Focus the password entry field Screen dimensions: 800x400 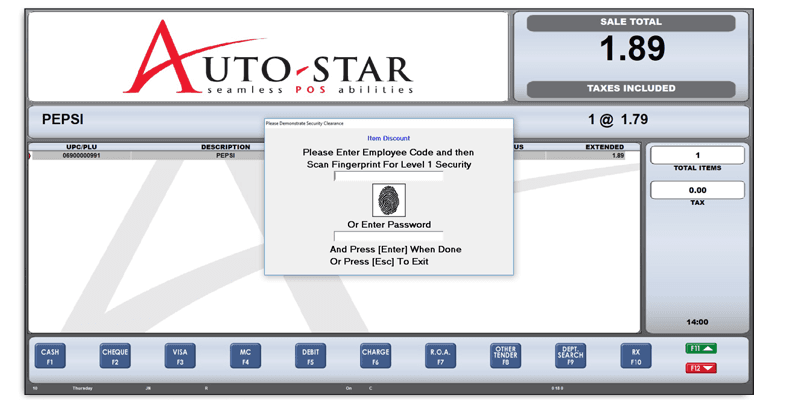pos(388,236)
